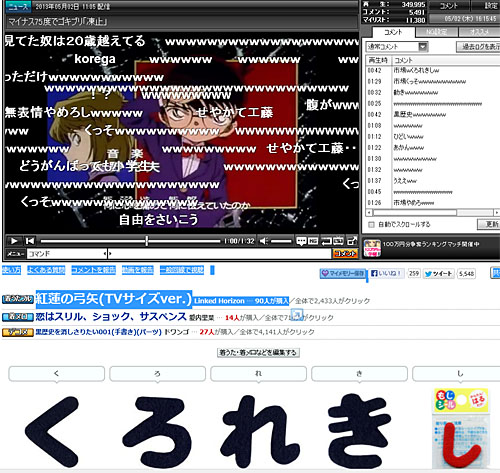Switch to the NG設定 tab
This screenshot has height=473, width=500.
(x=437, y=32)
